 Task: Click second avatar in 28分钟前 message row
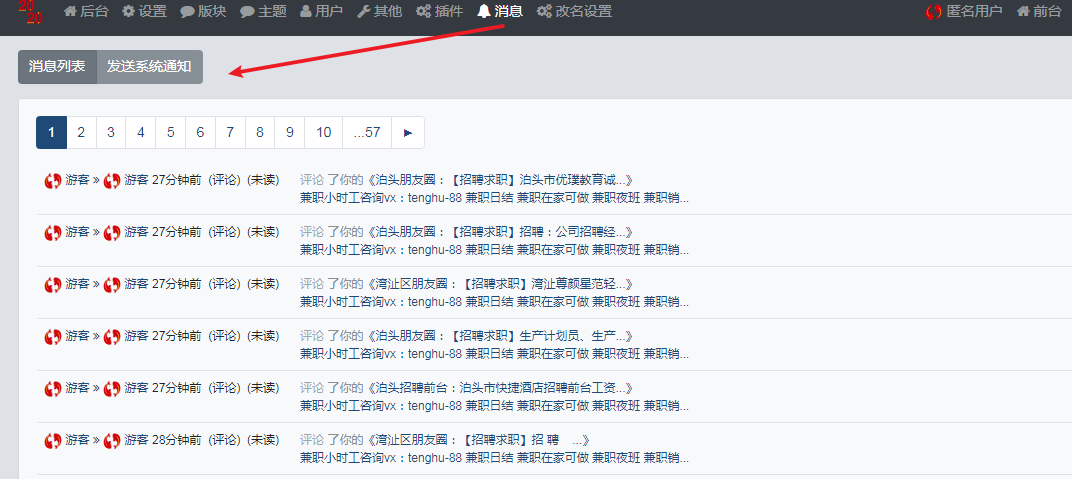click(112, 441)
